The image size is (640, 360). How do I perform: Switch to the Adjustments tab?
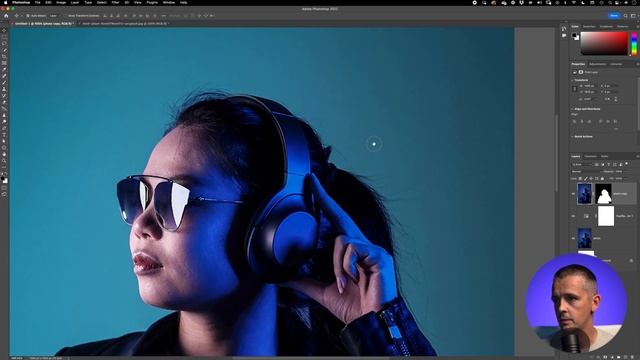[598, 64]
